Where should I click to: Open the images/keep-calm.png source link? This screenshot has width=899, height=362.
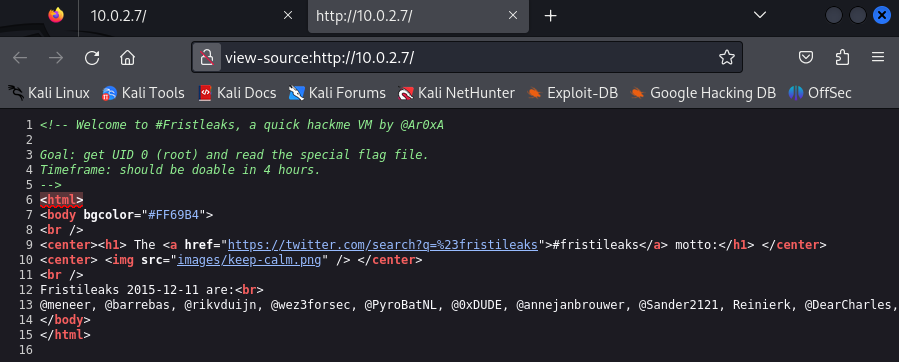click(x=248, y=260)
